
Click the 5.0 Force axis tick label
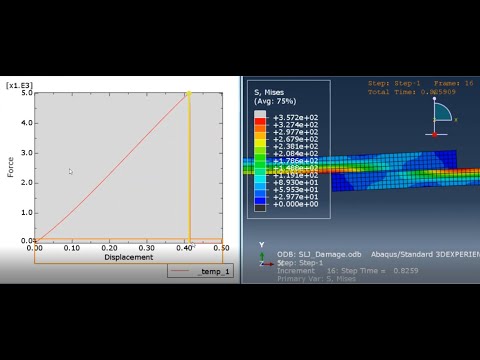click(27, 93)
